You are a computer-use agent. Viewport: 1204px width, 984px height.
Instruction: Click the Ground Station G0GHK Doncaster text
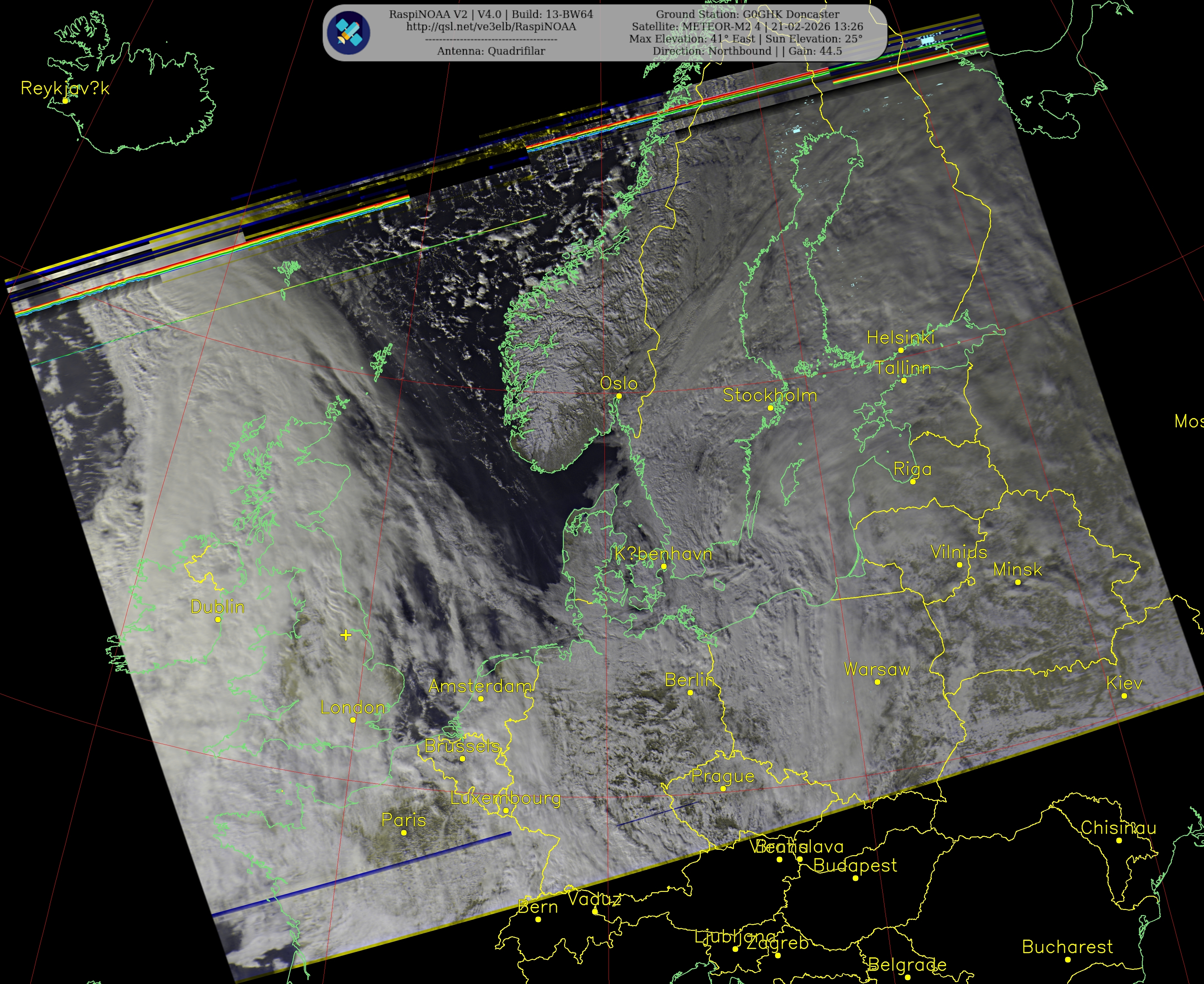[747, 14]
